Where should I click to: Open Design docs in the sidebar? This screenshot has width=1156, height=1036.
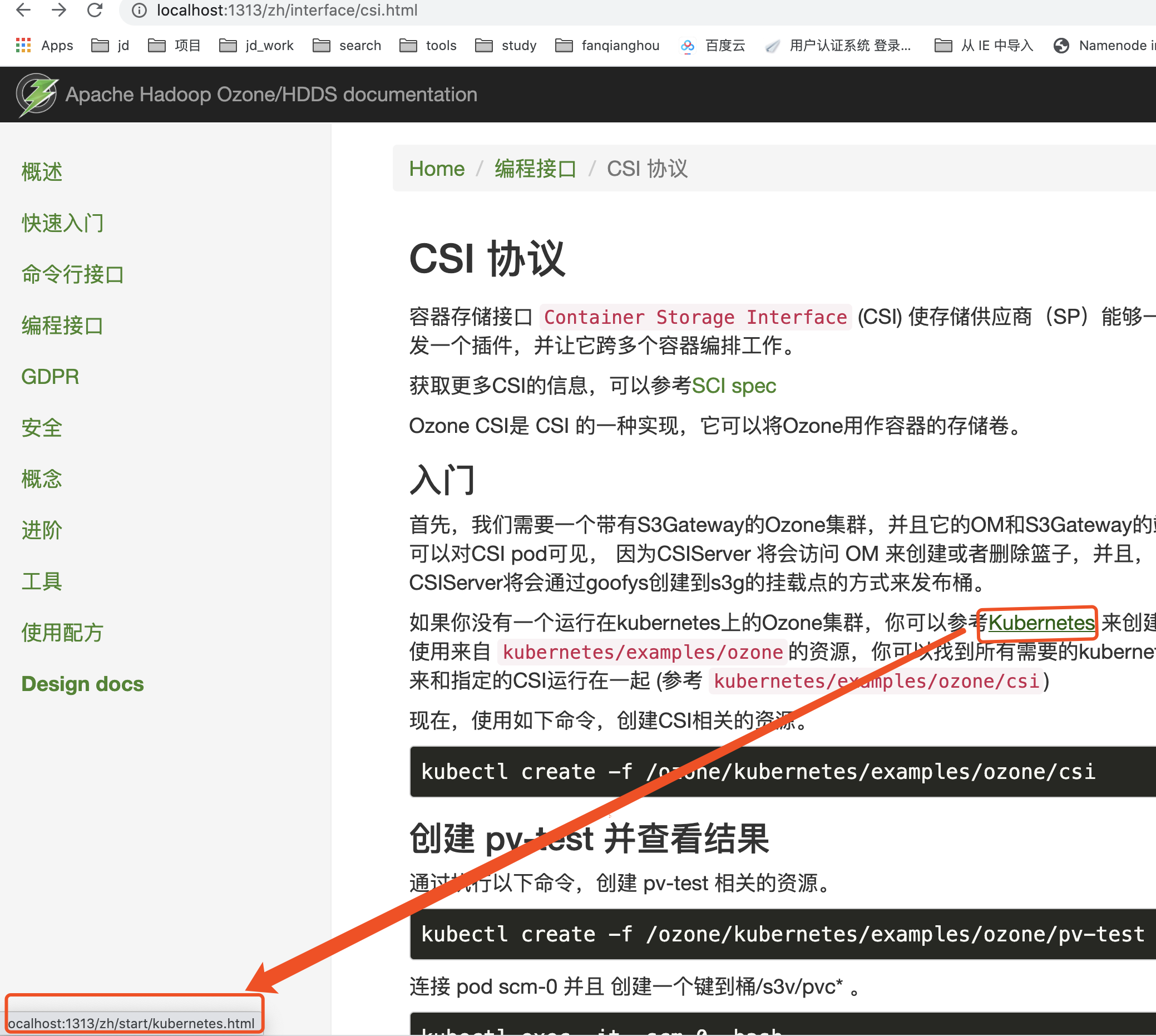click(x=82, y=684)
